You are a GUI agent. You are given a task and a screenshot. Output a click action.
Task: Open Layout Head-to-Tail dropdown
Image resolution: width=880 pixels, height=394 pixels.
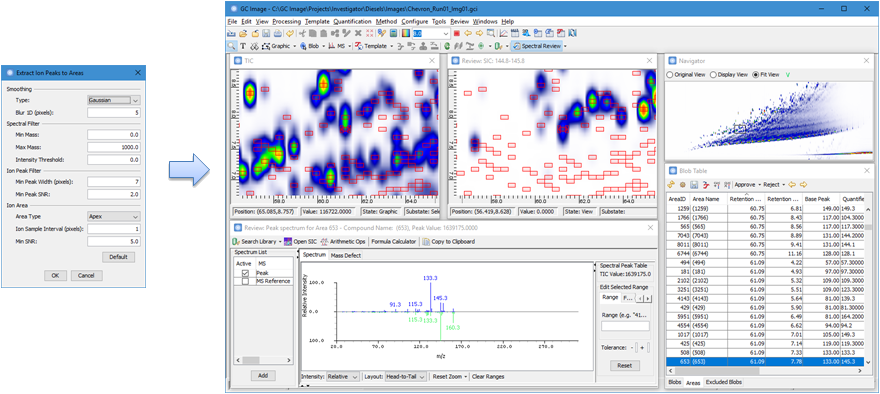click(x=405, y=377)
